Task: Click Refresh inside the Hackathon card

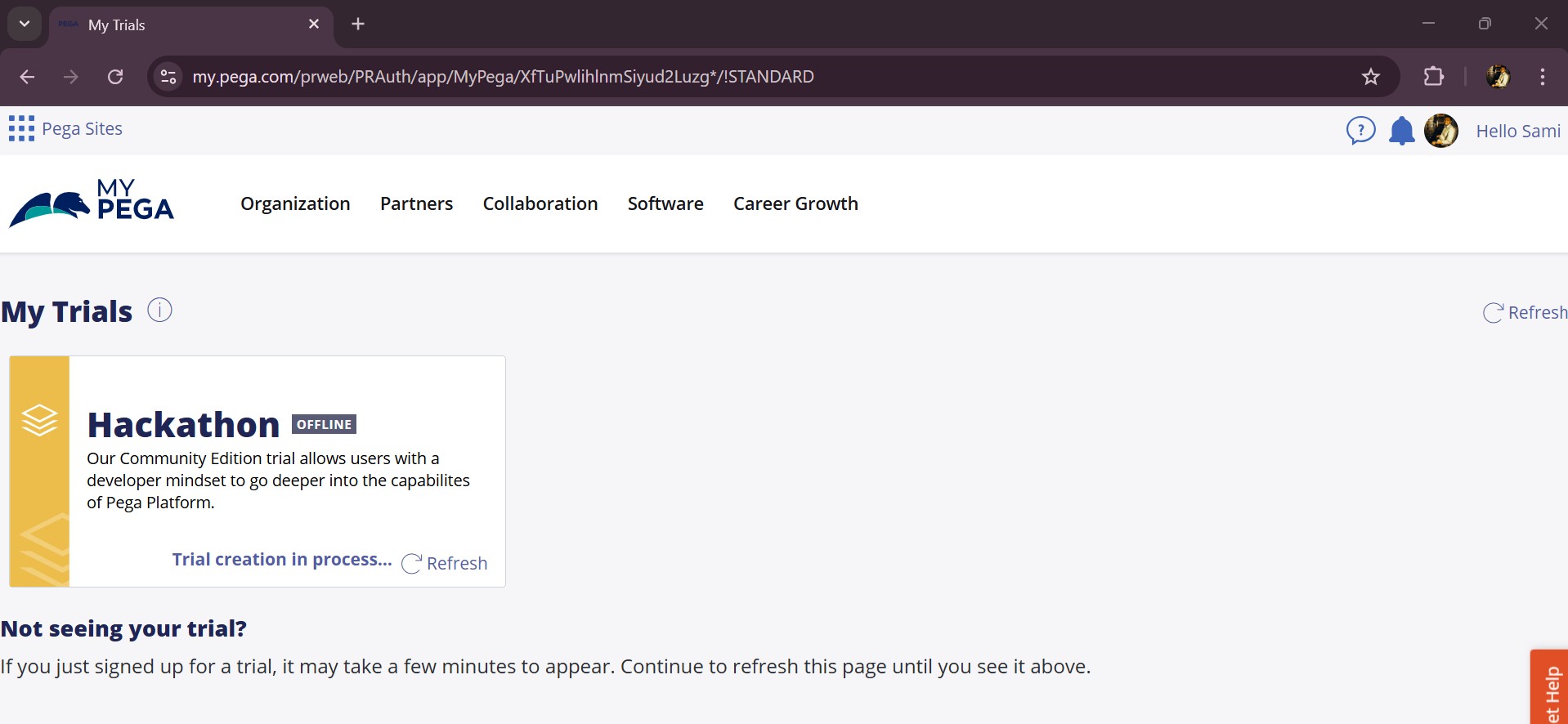Action: [446, 563]
